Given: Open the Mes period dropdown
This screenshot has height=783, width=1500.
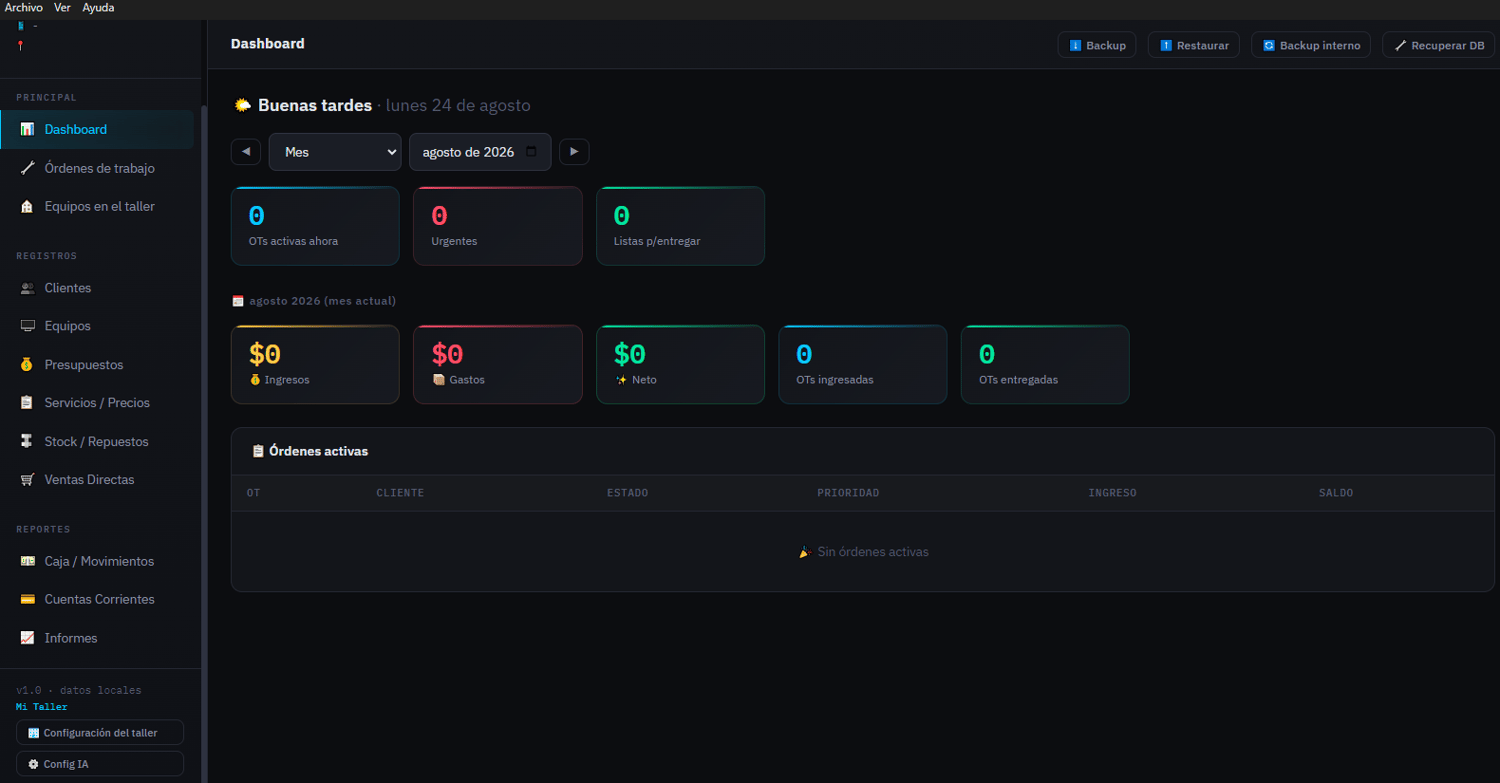Looking at the screenshot, I should pyautogui.click(x=335, y=152).
